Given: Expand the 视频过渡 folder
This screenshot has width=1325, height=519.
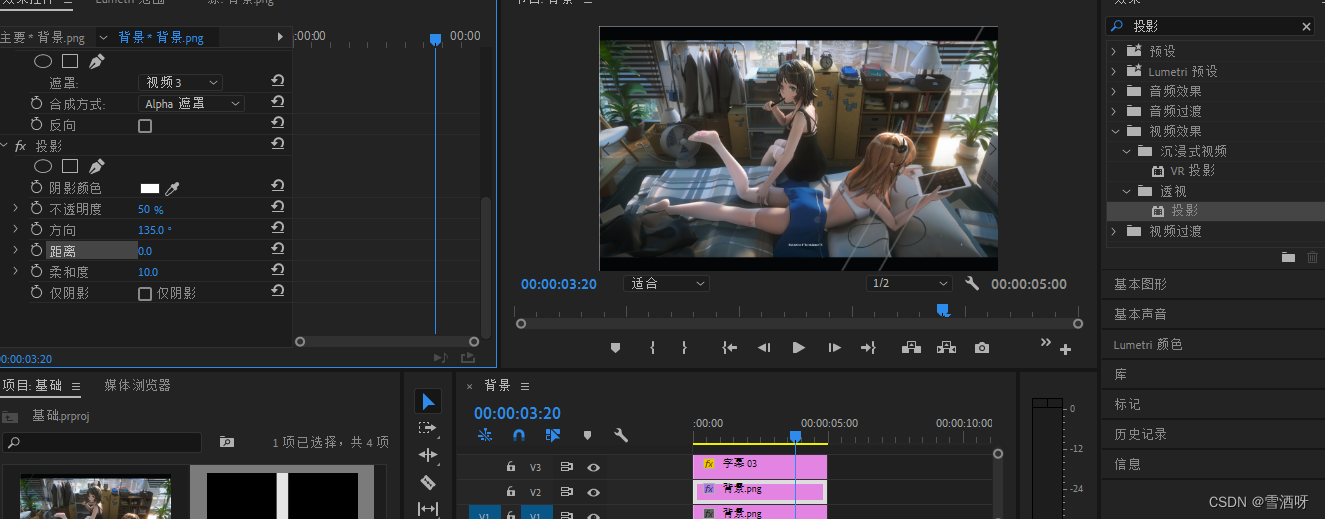Looking at the screenshot, I should (x=1114, y=231).
